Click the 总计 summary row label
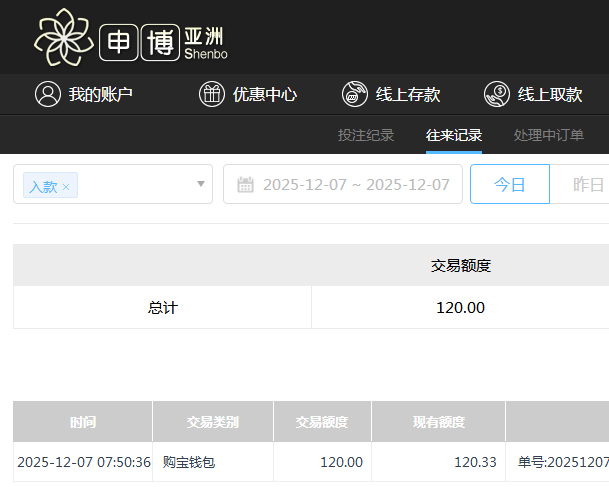 point(162,308)
